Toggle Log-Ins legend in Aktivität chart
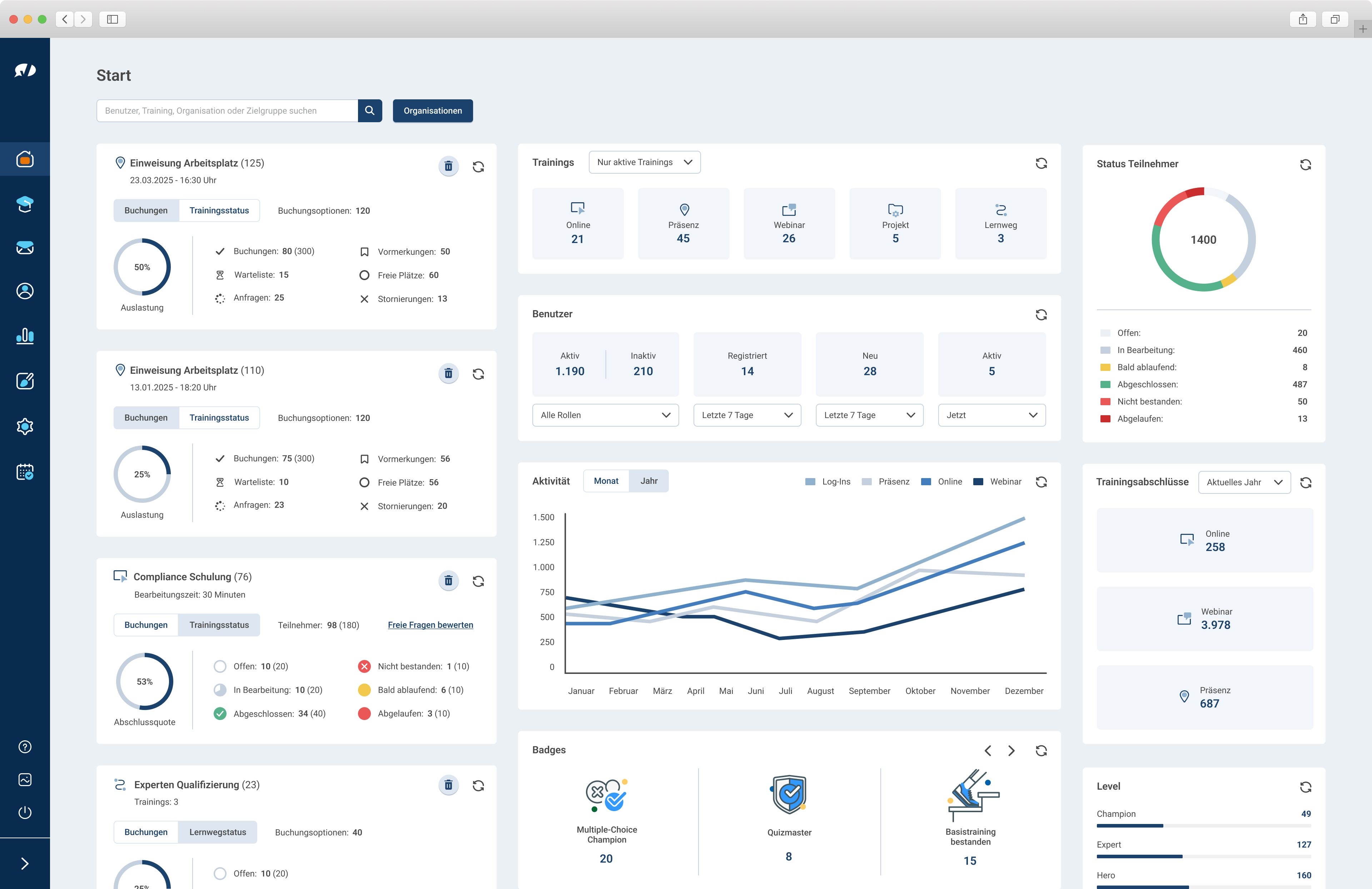This screenshot has width=1372, height=889. 828,481
